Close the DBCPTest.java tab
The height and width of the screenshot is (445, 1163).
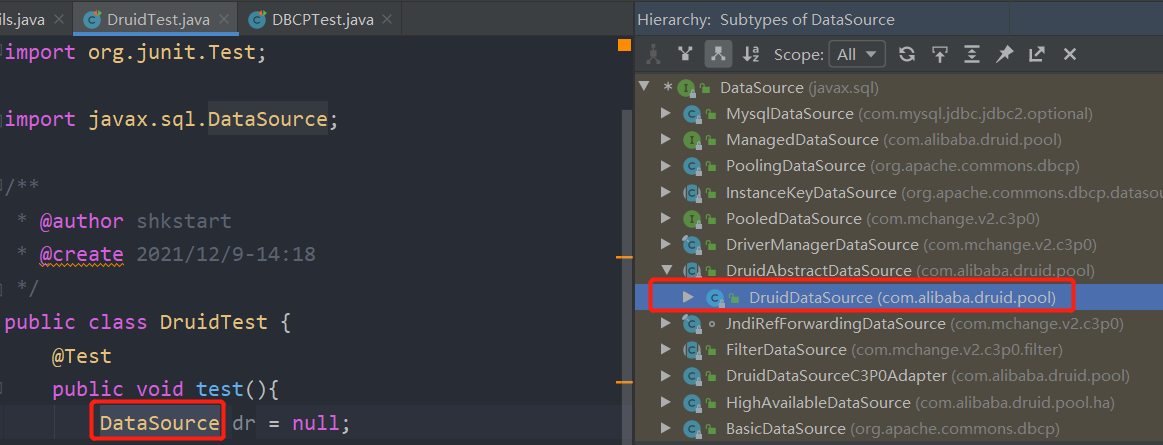386,20
